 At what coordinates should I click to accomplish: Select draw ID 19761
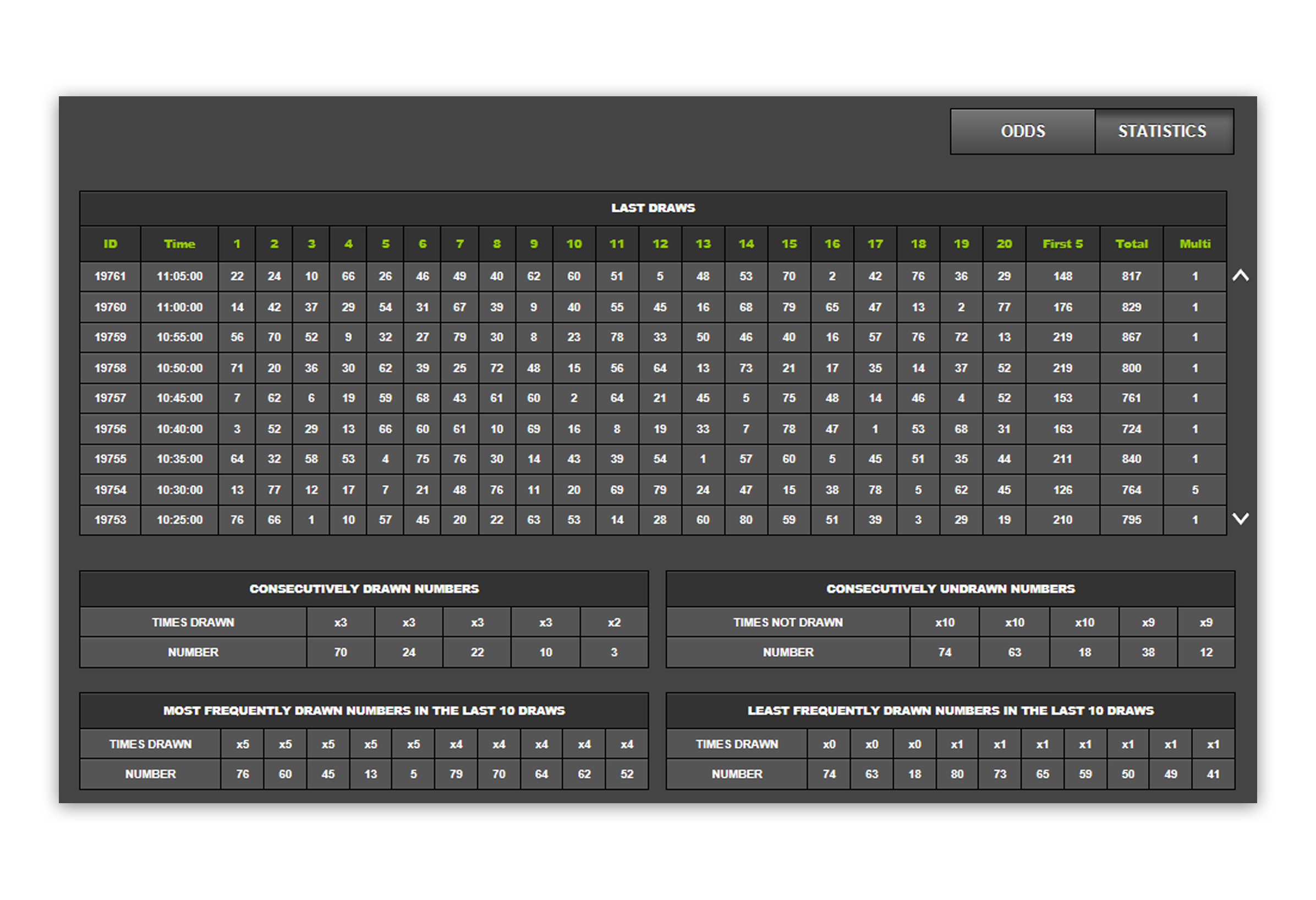pyautogui.click(x=111, y=276)
